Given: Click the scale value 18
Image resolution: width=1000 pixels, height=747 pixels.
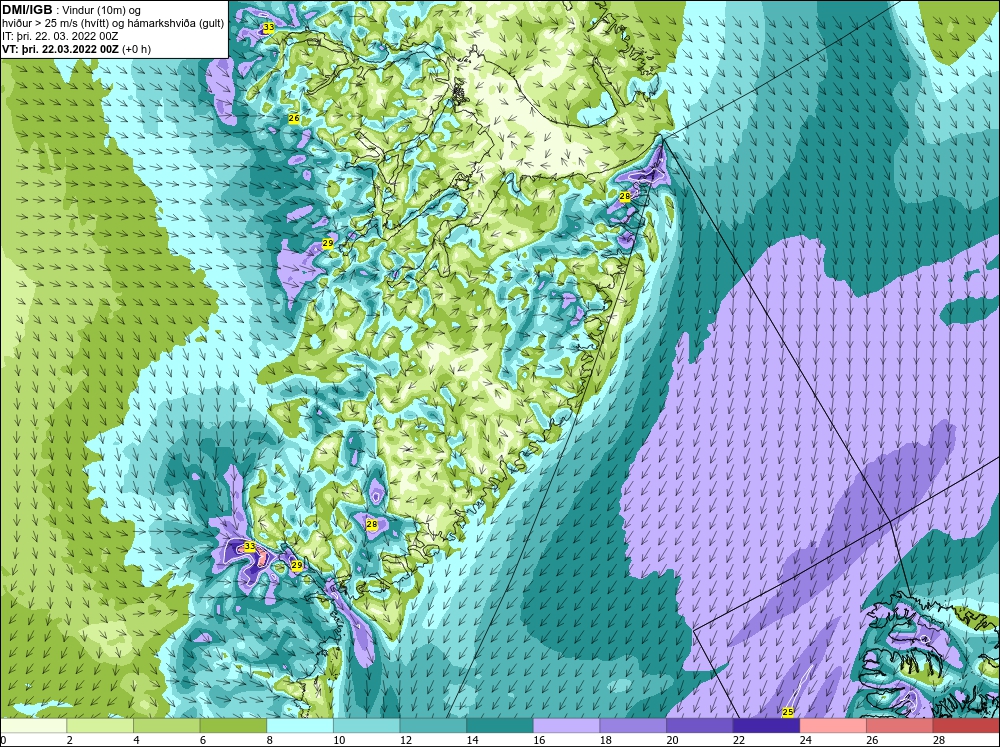Looking at the screenshot, I should 605,740.
